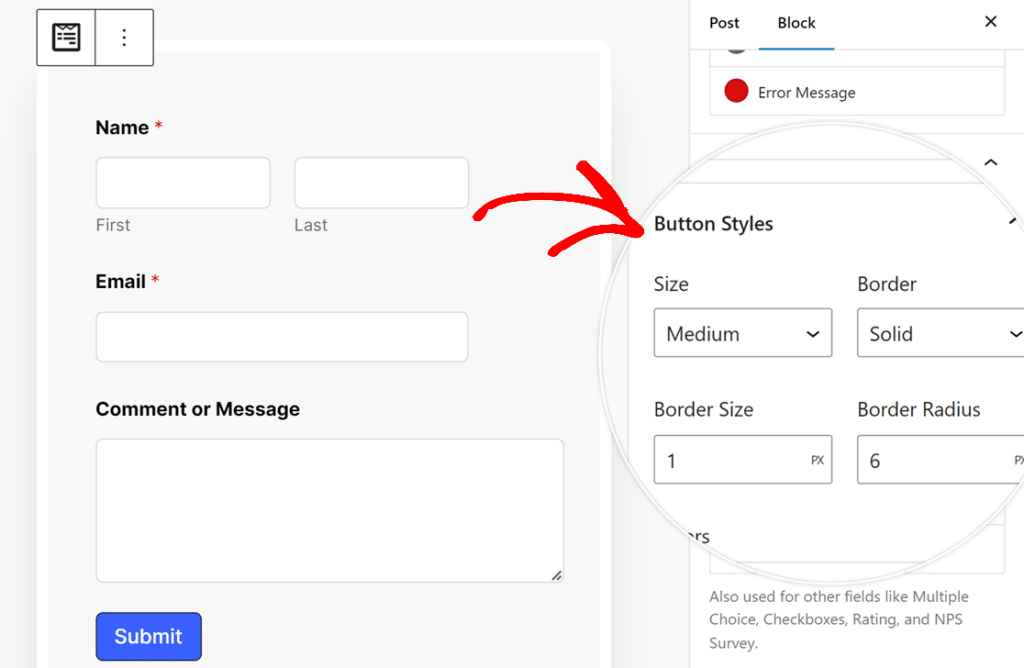Switch to the Block tab
Screen dimensions: 1024x668
click(796, 23)
